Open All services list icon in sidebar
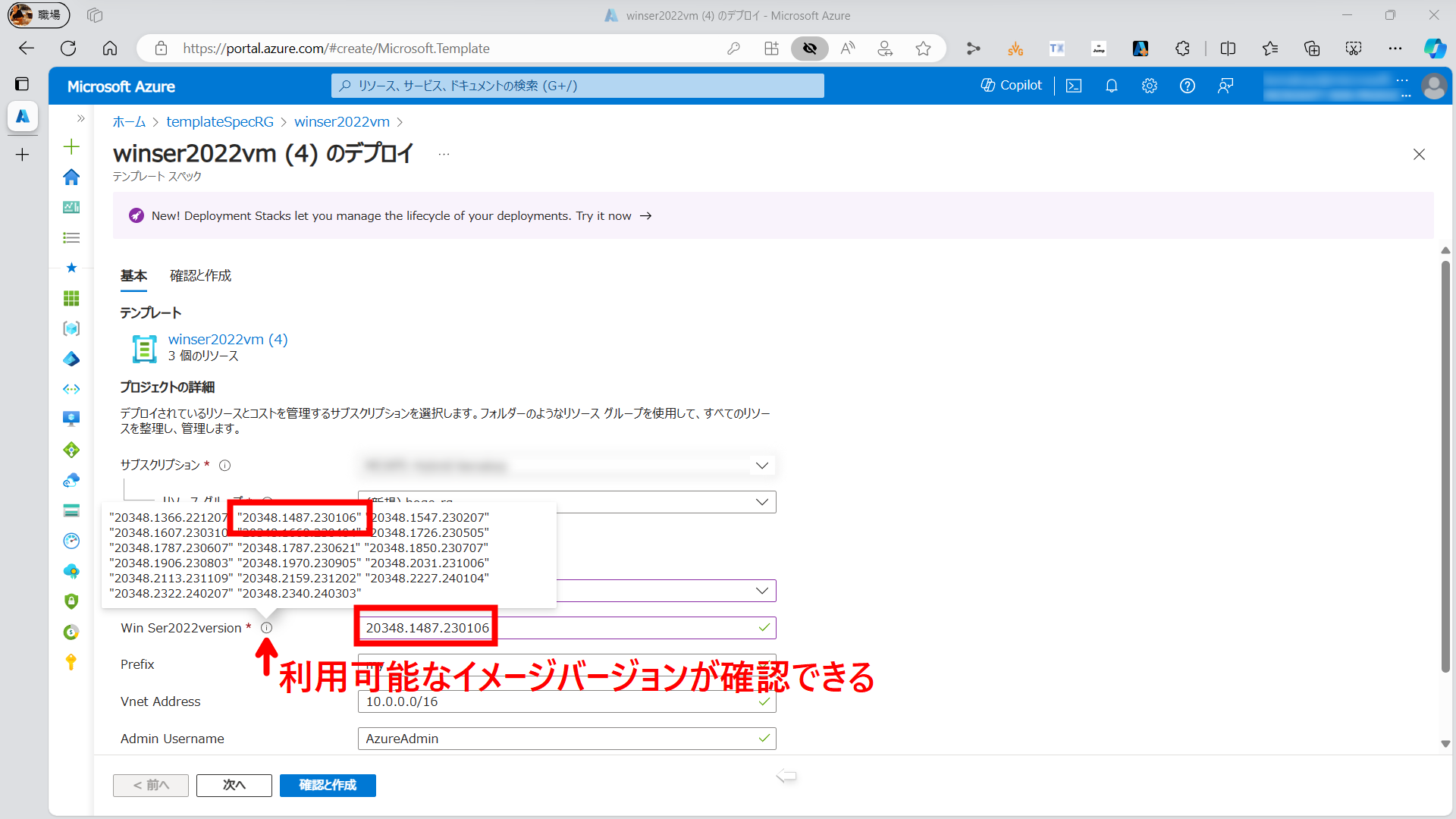Viewport: 1456px width, 819px height. 71,237
